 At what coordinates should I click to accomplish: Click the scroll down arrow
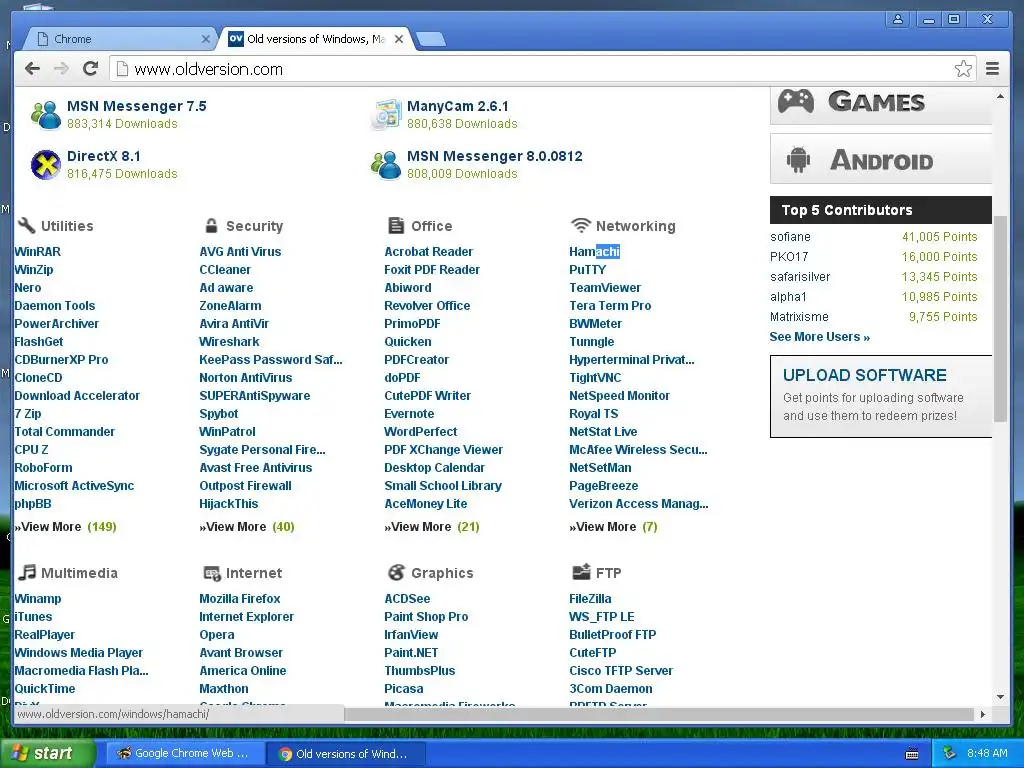tap(1000, 697)
